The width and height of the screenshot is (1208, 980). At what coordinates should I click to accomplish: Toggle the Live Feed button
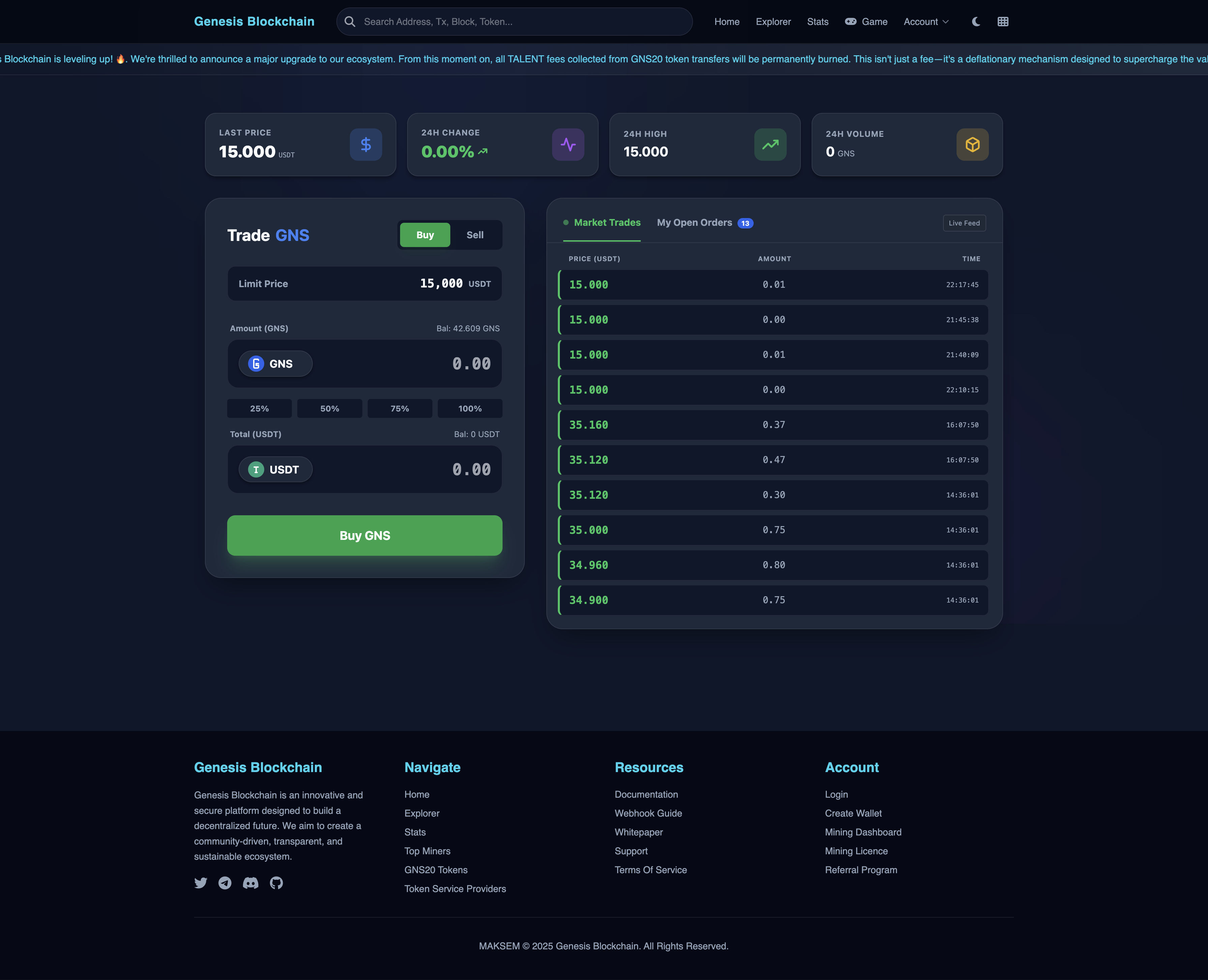(x=964, y=223)
